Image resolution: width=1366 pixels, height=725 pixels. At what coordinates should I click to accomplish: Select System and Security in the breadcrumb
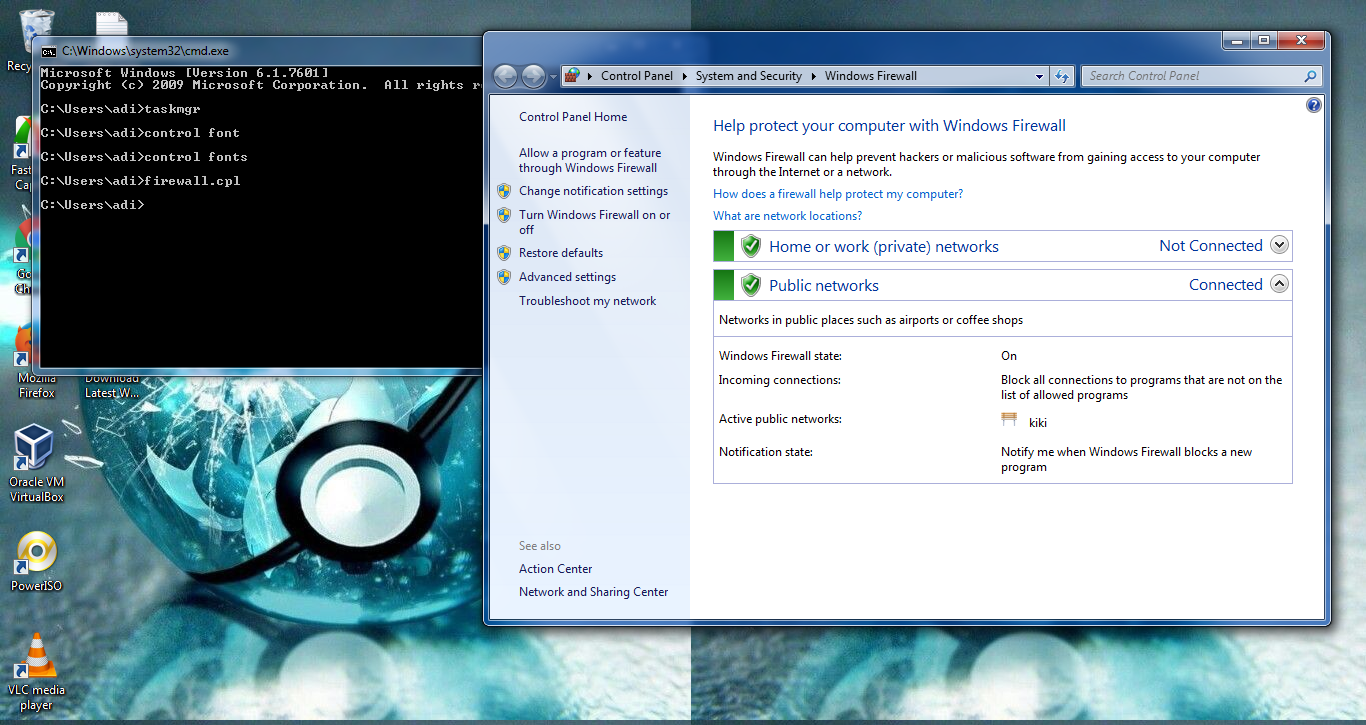pyautogui.click(x=749, y=75)
